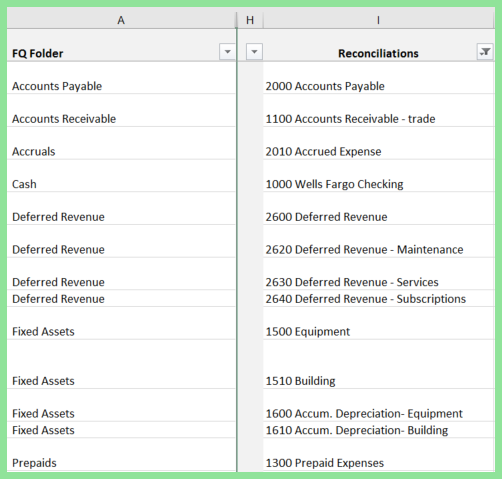
Task: Select the '1300 Prepaid Expenses' cell
Action: click(x=378, y=454)
